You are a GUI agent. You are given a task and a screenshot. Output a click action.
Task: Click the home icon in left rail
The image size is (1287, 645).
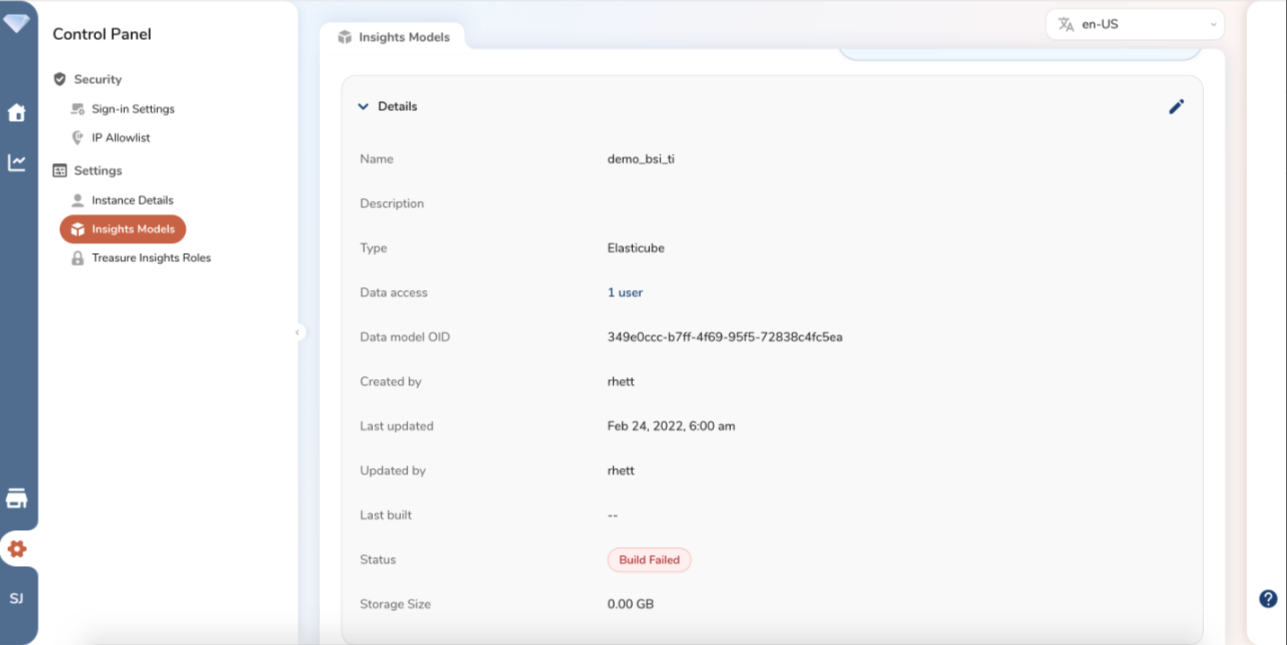(17, 113)
